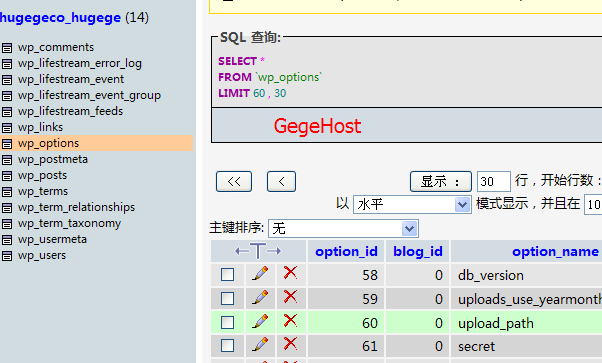This screenshot has width=602, height=363.
Task: Open the wp_lifestream_event_group table
Action: 89,95
